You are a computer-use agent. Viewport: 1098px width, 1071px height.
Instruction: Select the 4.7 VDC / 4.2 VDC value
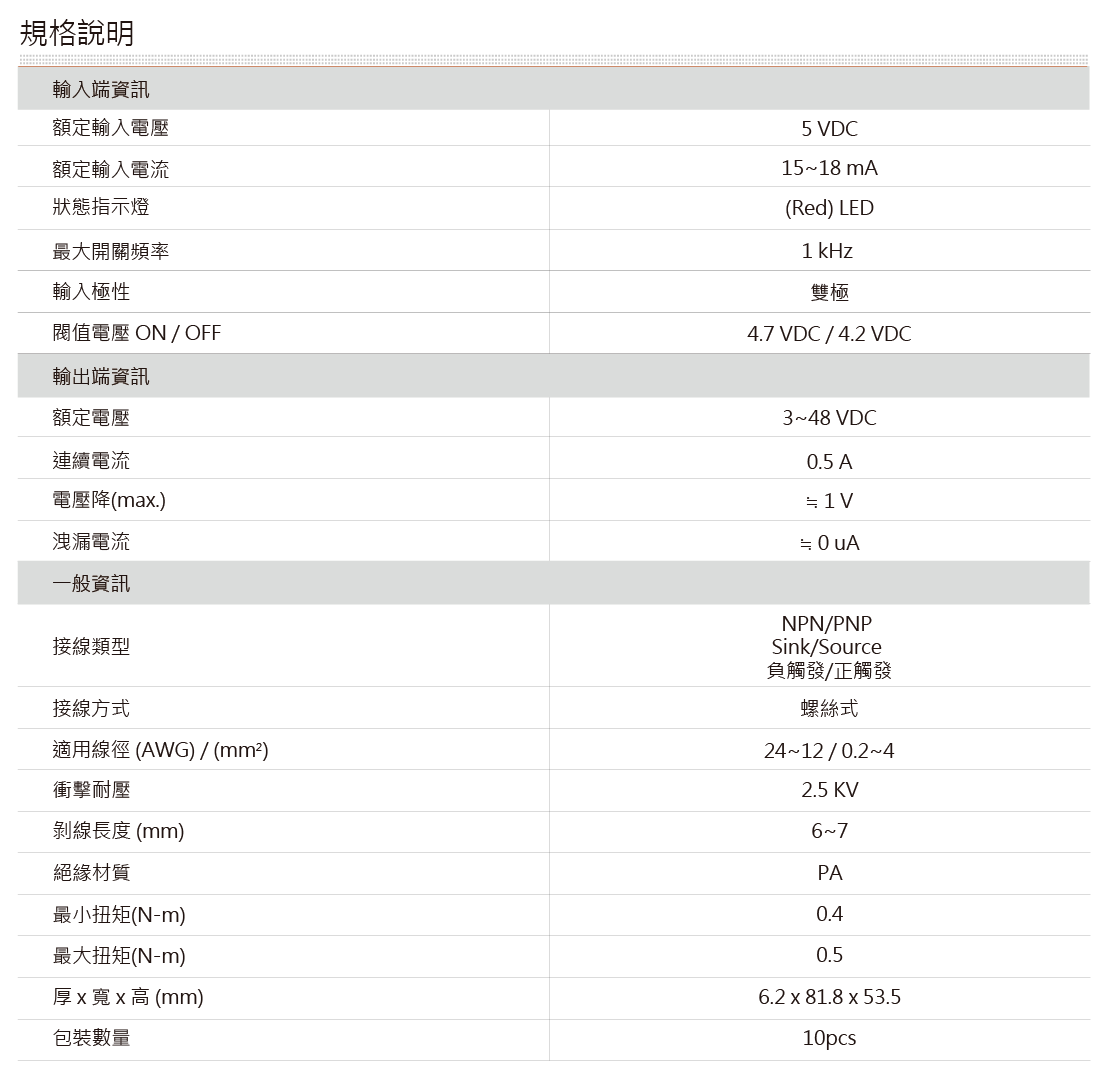(x=829, y=333)
